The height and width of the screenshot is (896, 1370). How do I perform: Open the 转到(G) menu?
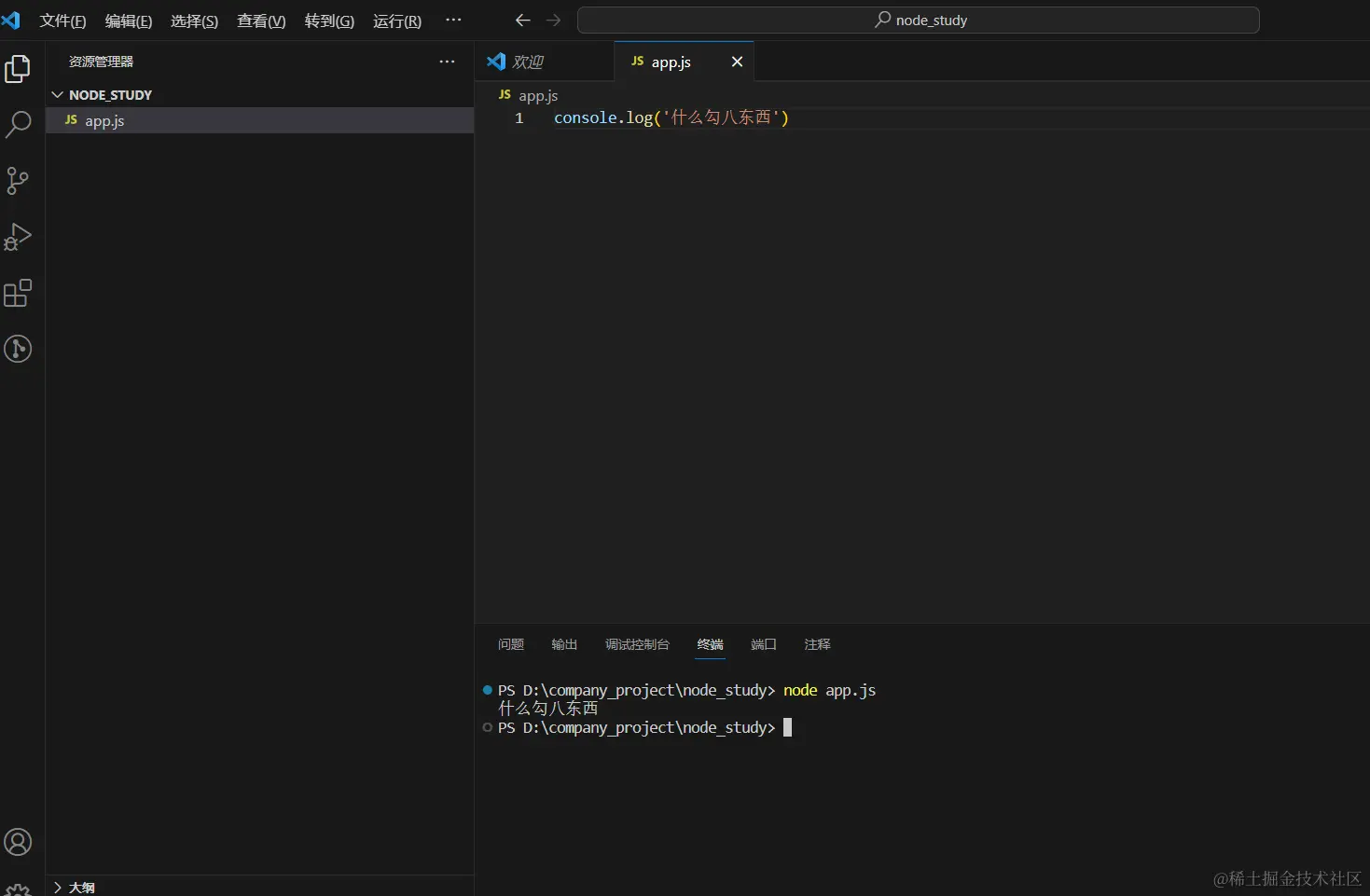tap(329, 21)
